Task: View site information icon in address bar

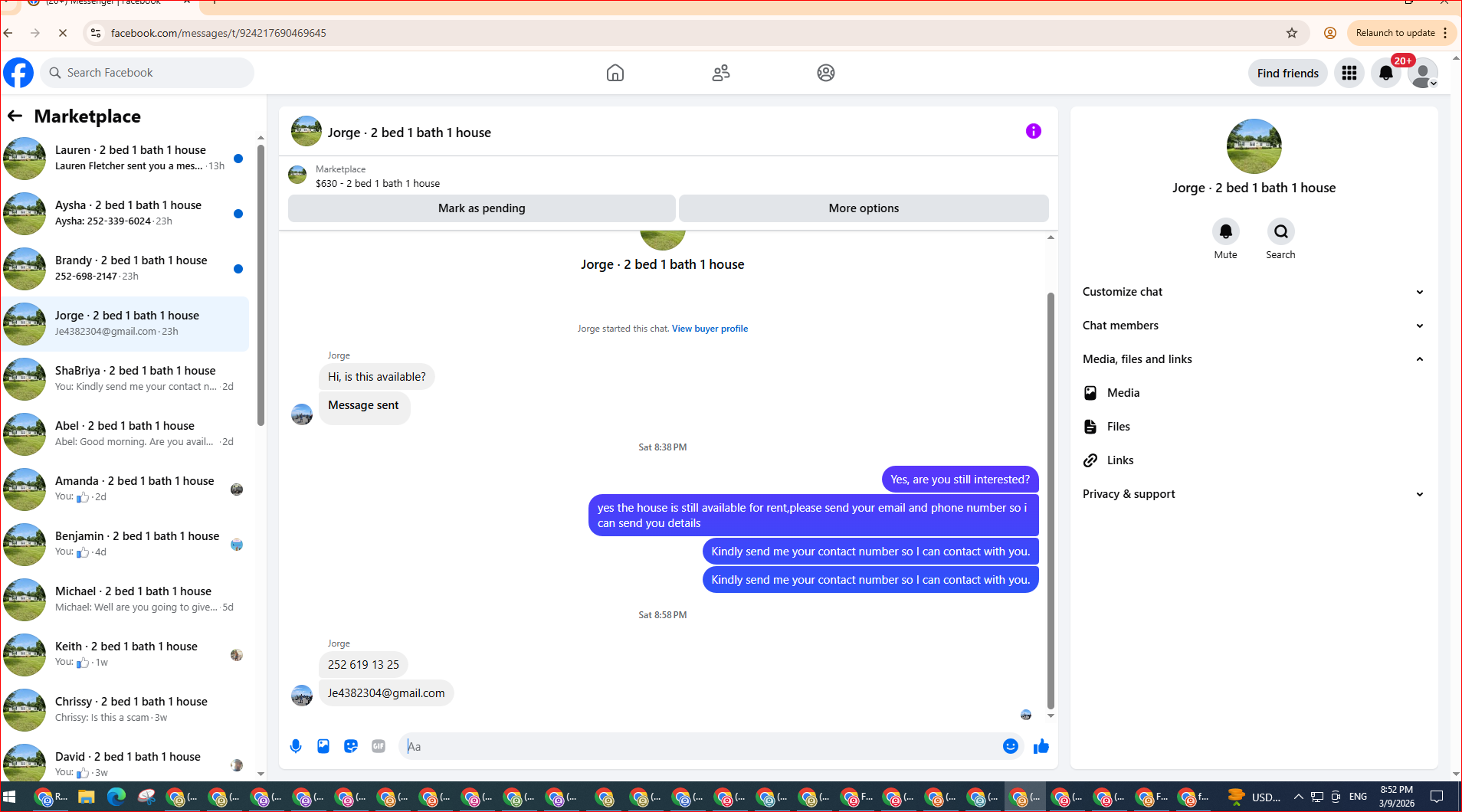Action: point(96,33)
